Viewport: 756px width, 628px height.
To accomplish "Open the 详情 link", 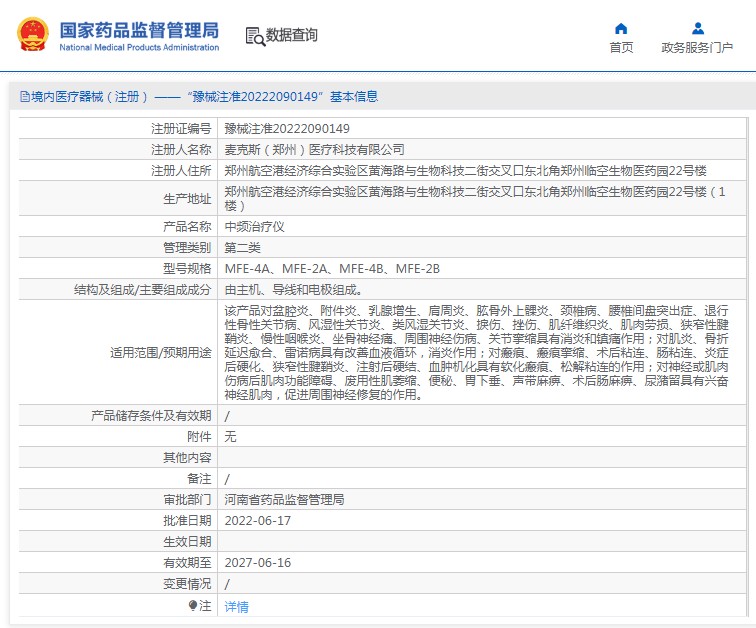I will tap(236, 606).
